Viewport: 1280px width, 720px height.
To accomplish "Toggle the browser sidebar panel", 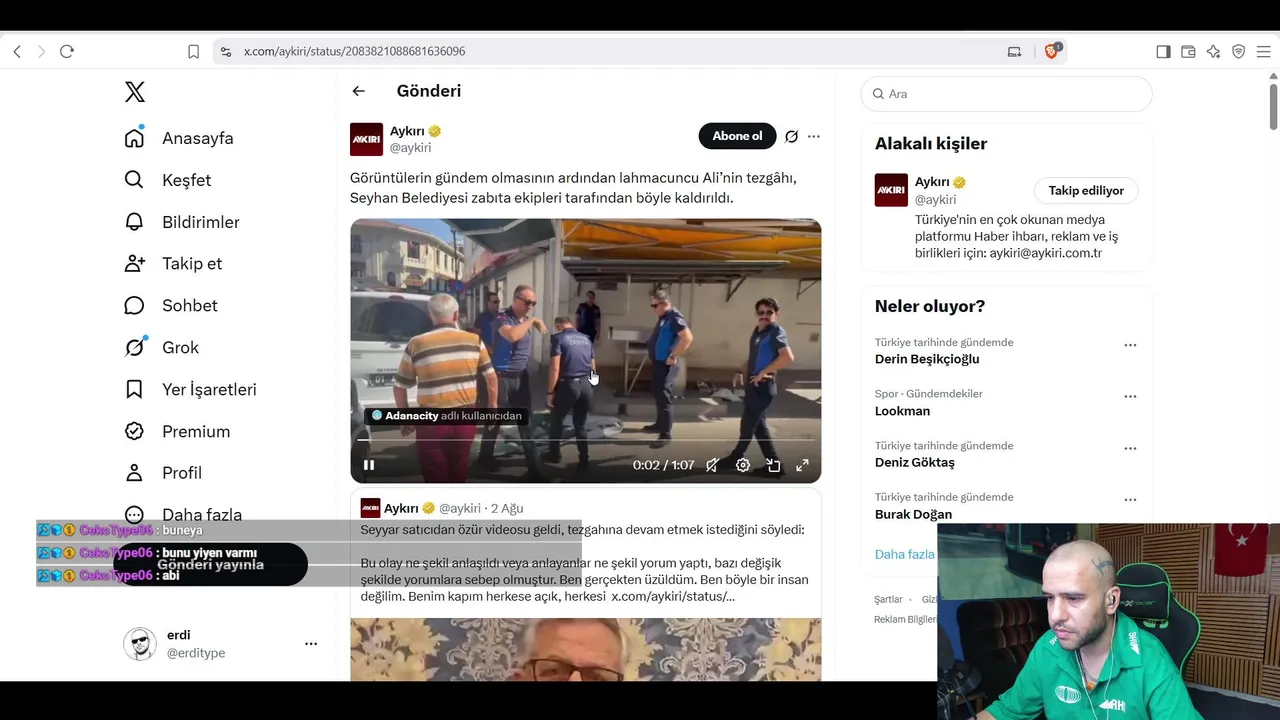I will click(x=1163, y=51).
